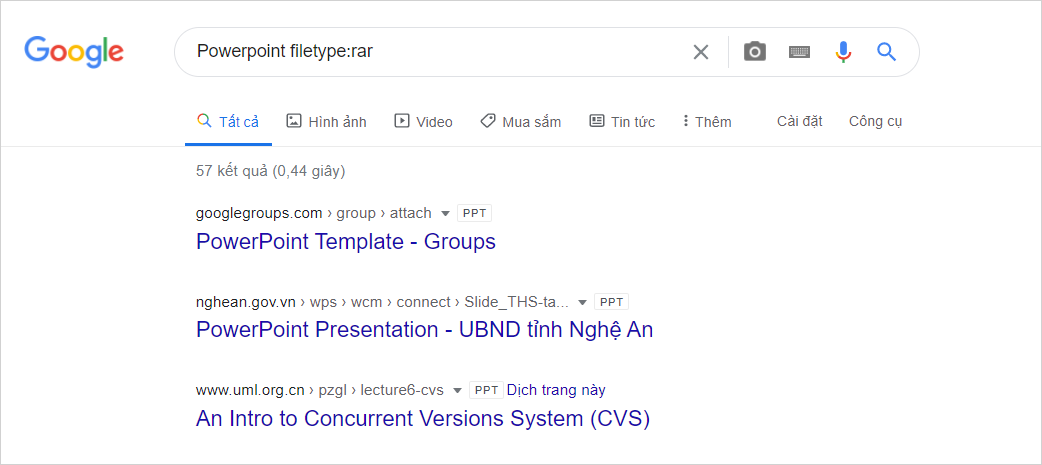Expand dropdown arrow next to nghean.gov.vn result
Viewport: 1042px width, 465px height.
point(582,302)
